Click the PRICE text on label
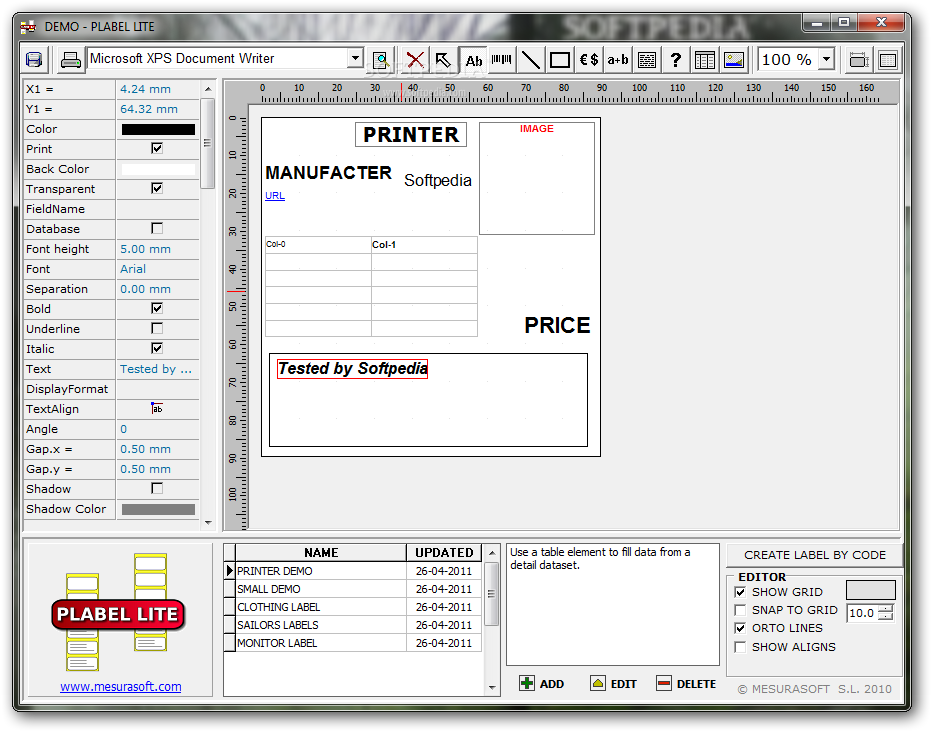The image size is (932, 732). point(557,325)
